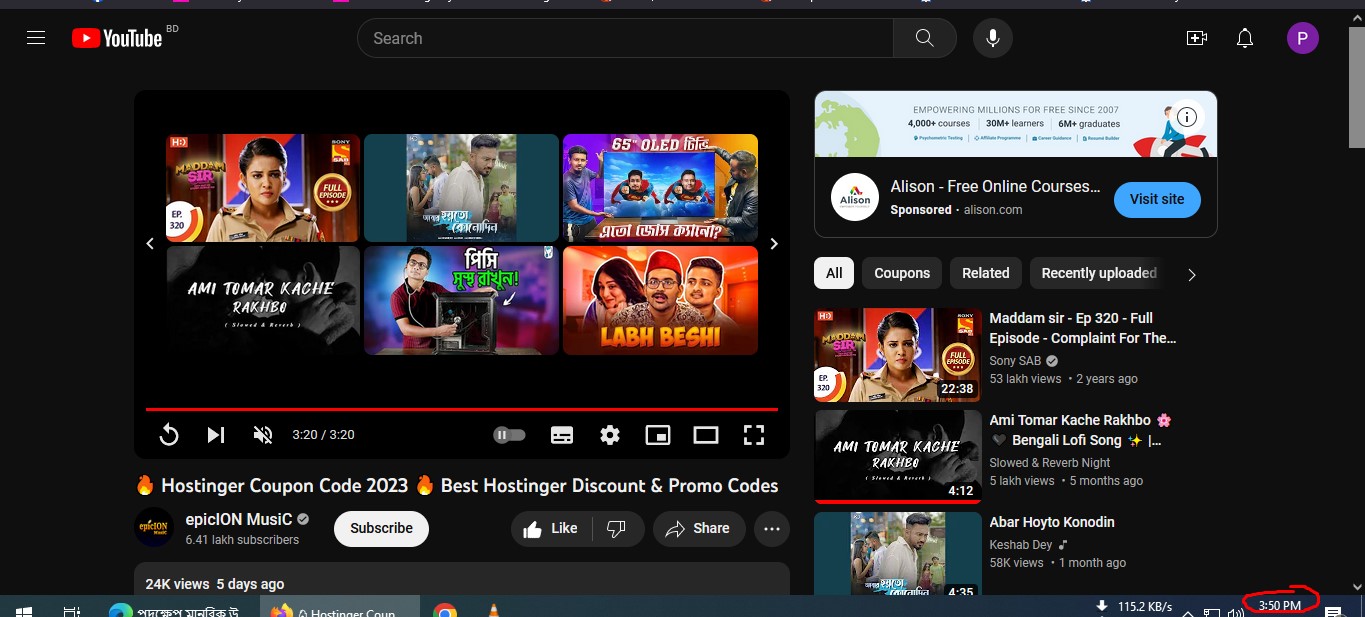Click the magnifier search button
Viewport: 1365px width, 617px height.
coord(925,38)
